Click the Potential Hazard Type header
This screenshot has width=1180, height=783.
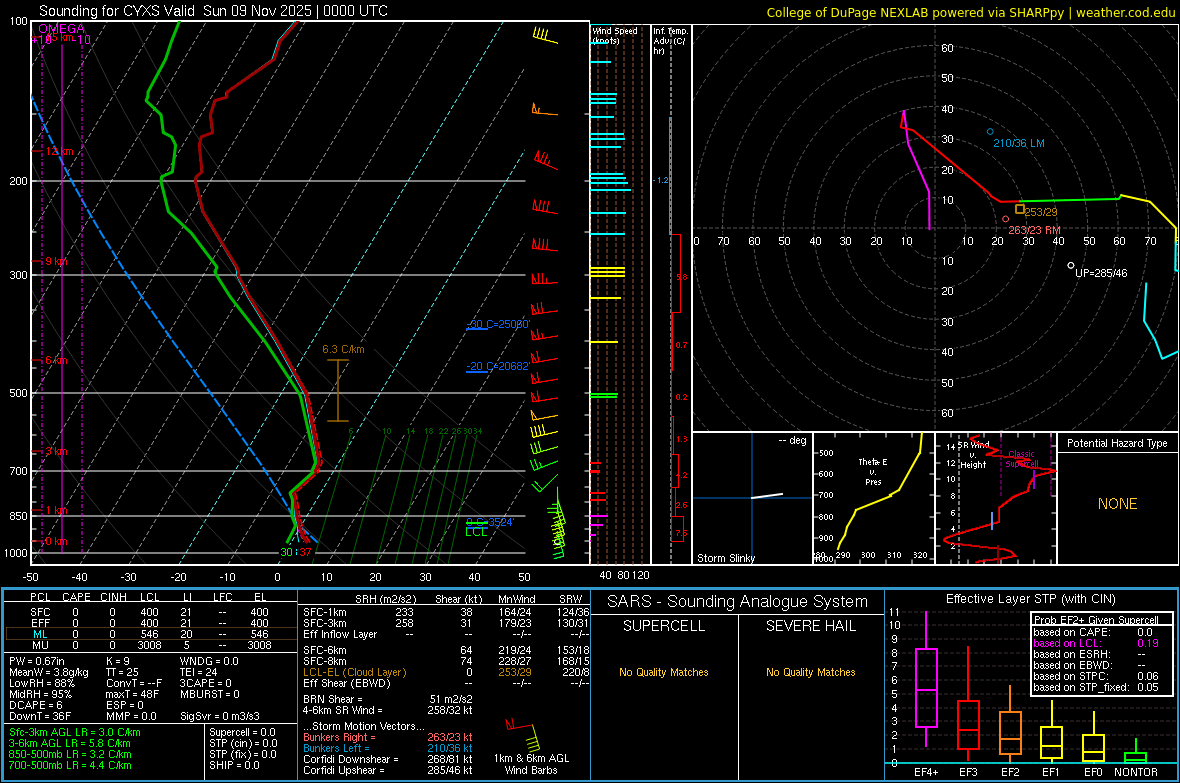1117,443
